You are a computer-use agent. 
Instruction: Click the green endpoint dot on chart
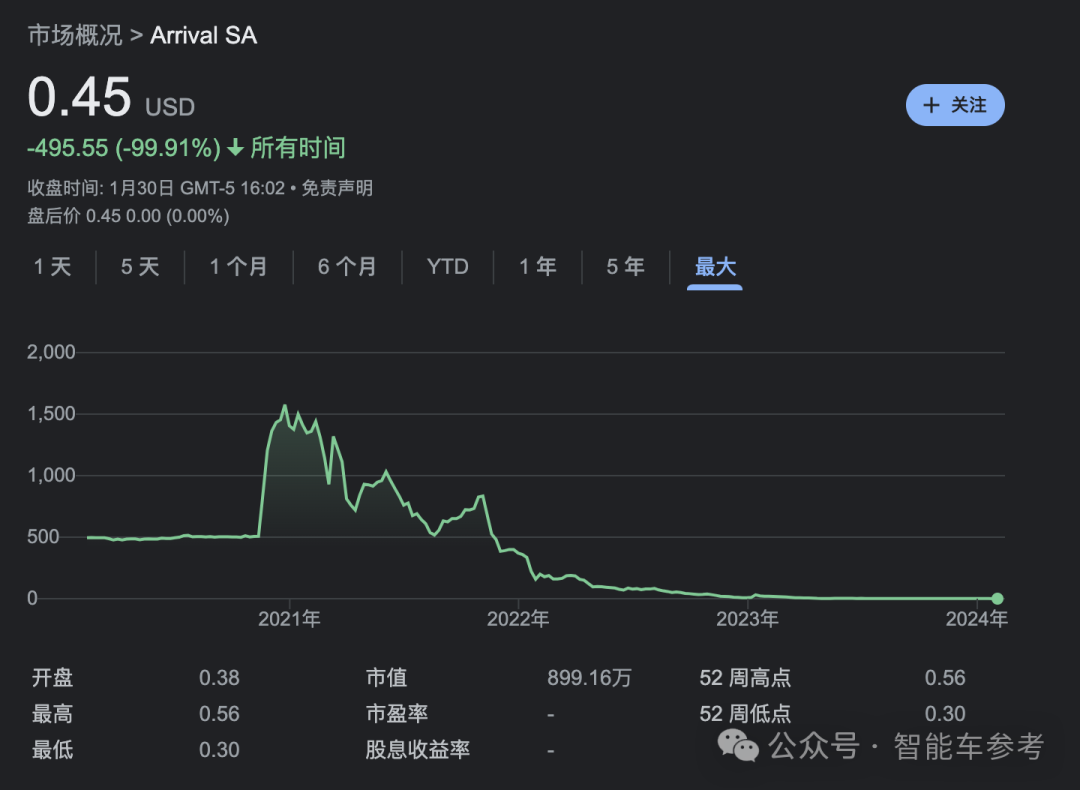click(x=997, y=599)
